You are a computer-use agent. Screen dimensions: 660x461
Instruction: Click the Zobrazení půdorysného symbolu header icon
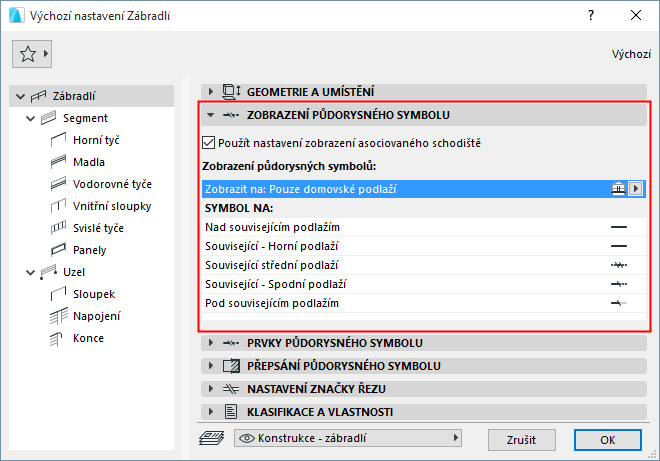tap(231, 115)
